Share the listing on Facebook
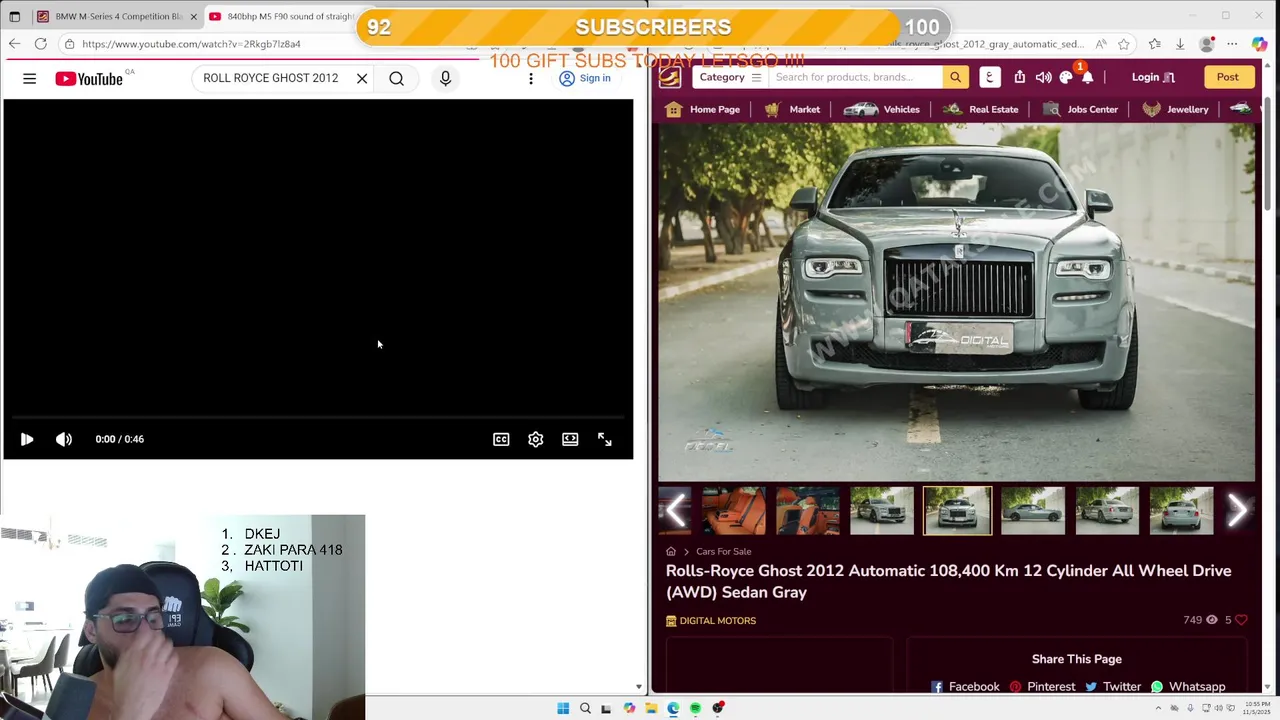This screenshot has height=720, width=1280. 965,687
